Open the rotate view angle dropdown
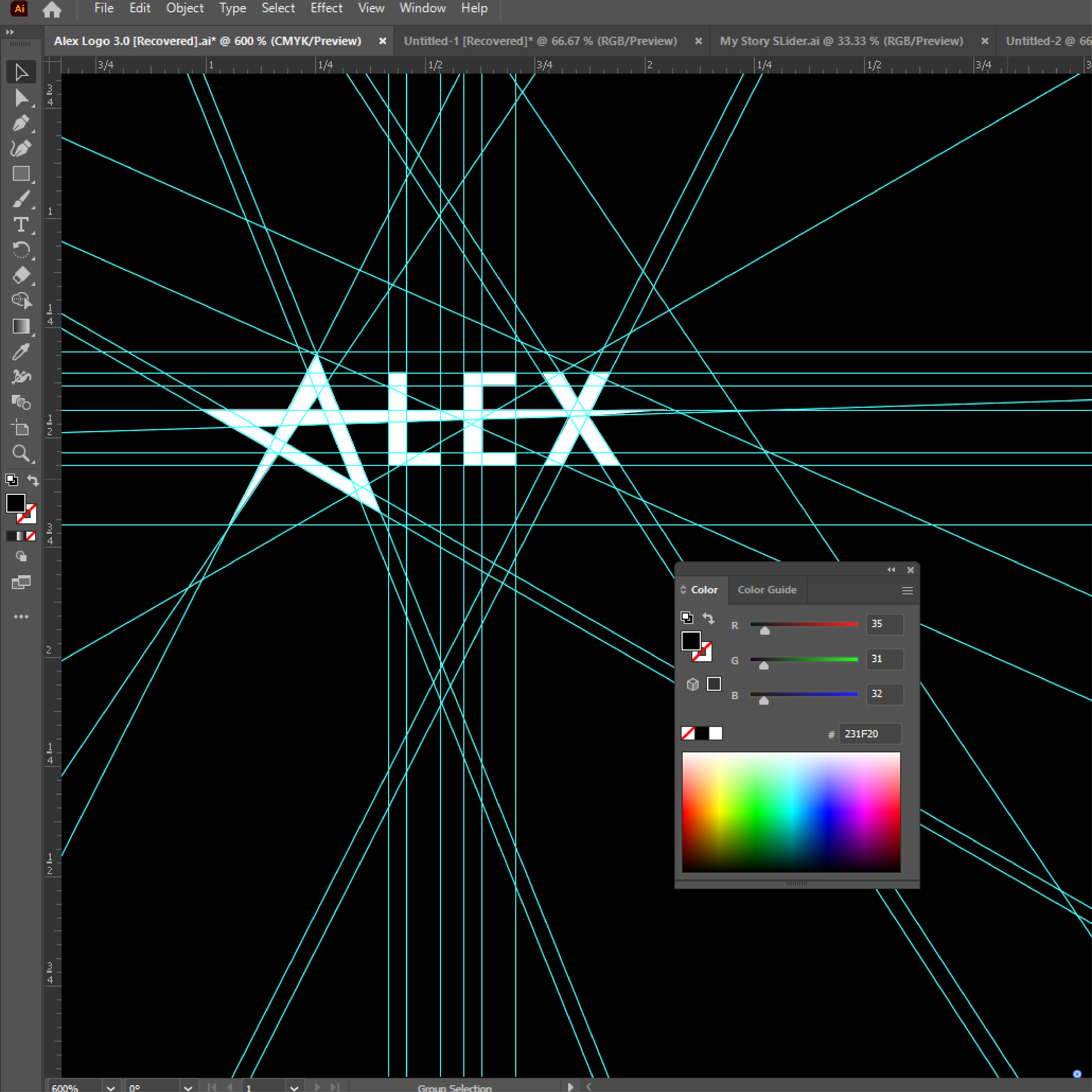This screenshot has height=1092, width=1092. (188, 1087)
